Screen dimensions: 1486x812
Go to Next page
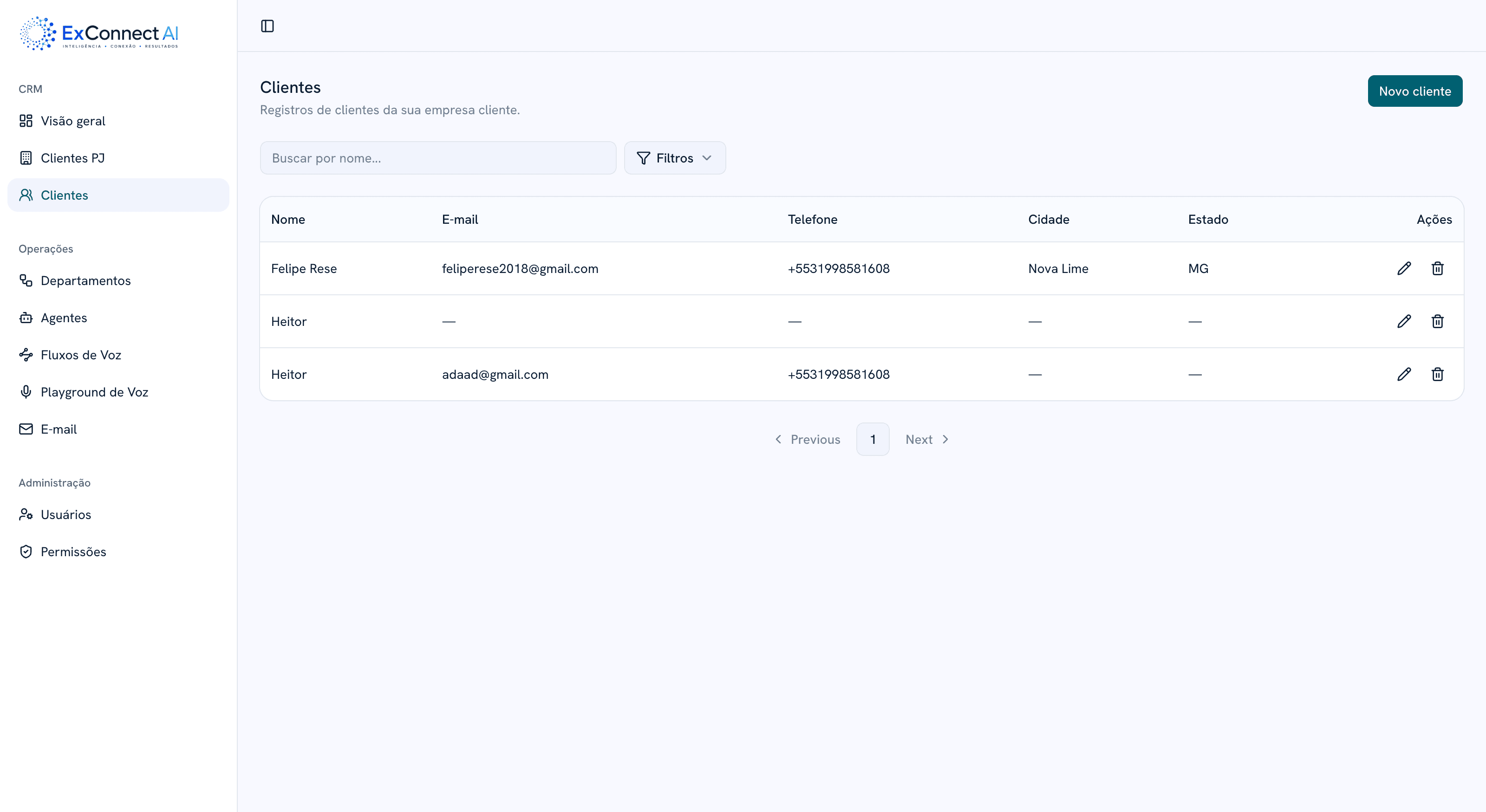coord(927,440)
